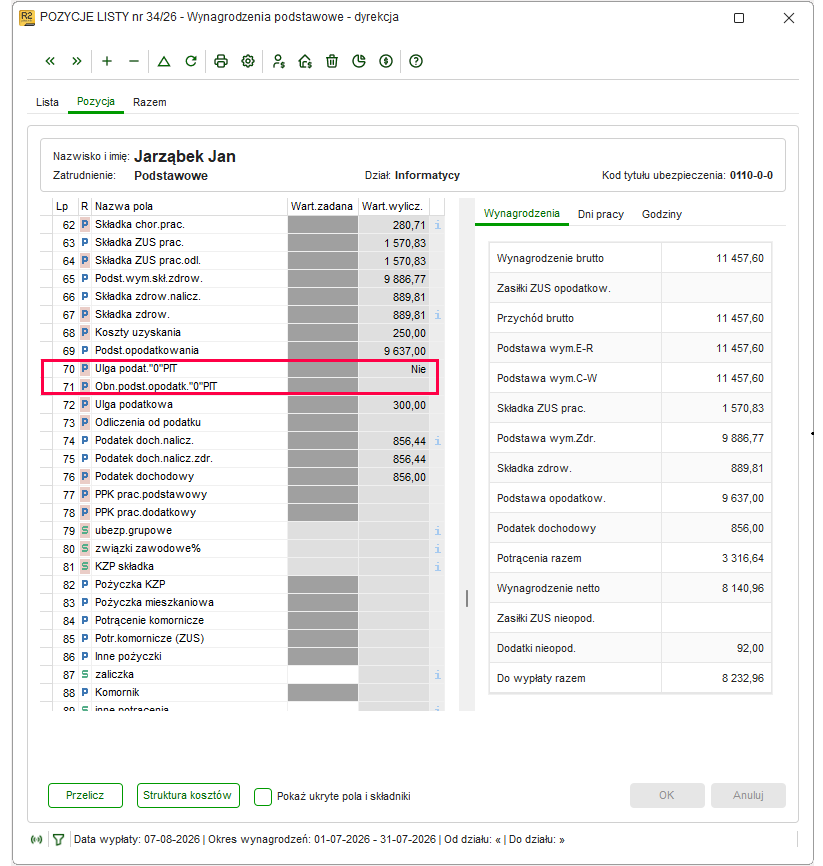
Task: Click the Wynagrodzenie netto value 8 140,96
Action: [742, 588]
